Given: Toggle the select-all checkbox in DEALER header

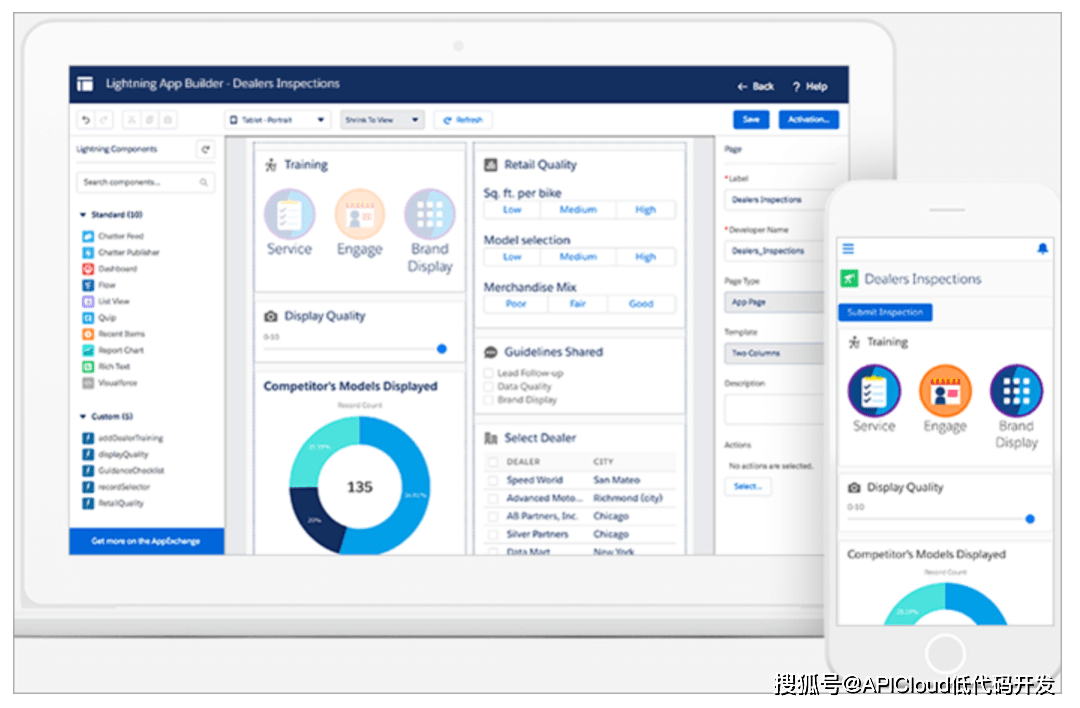Looking at the screenshot, I should [x=492, y=462].
